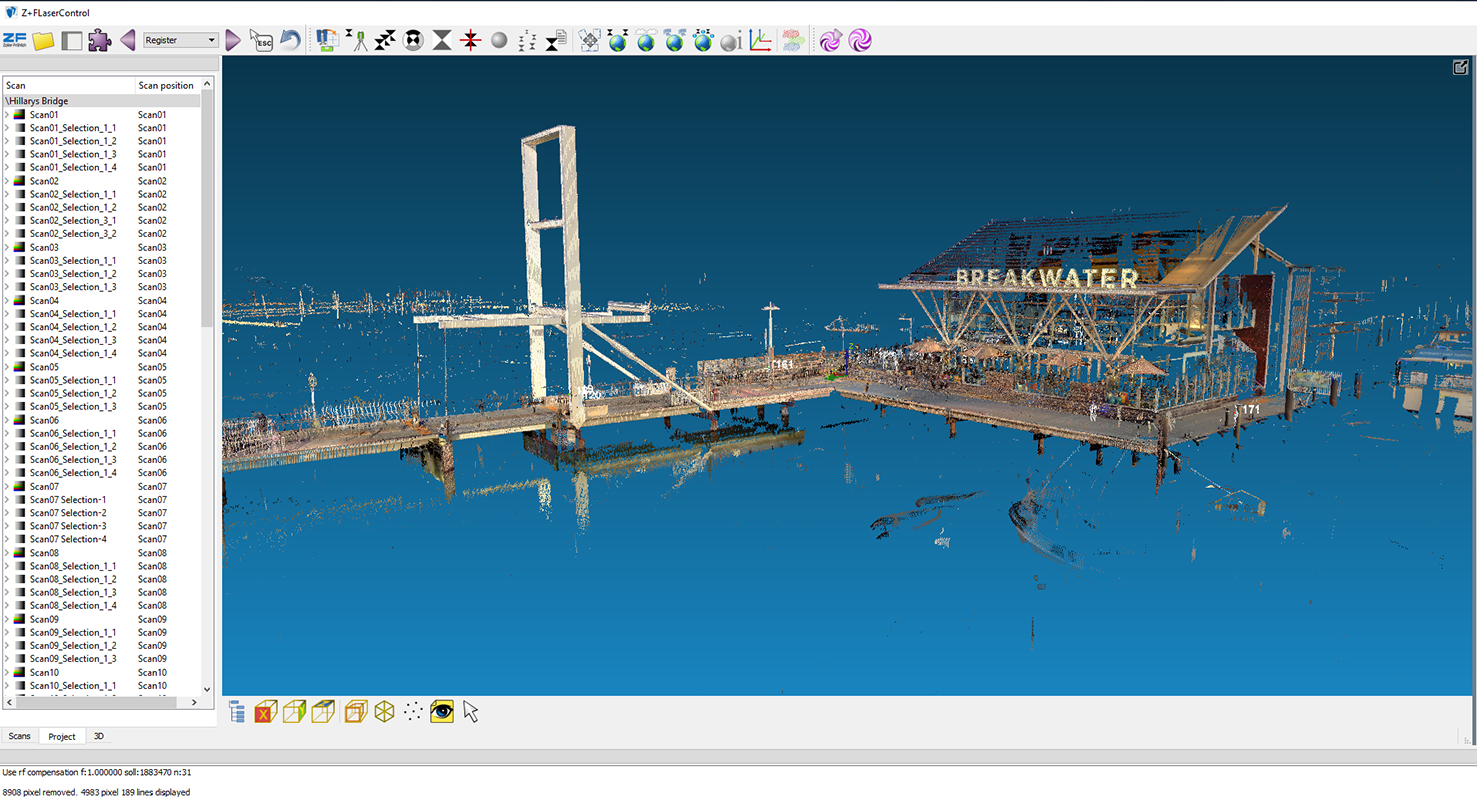Screen dimensions: 1477x800
Task: Expand the Scan02 tree node
Action: click(x=7, y=181)
